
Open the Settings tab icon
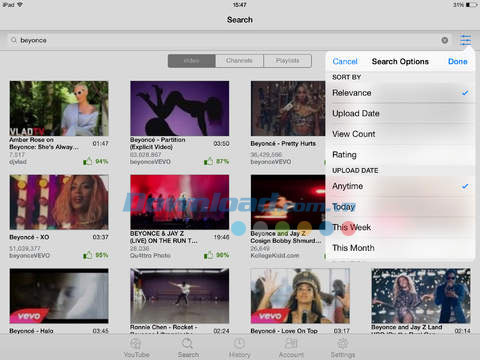coord(343,343)
